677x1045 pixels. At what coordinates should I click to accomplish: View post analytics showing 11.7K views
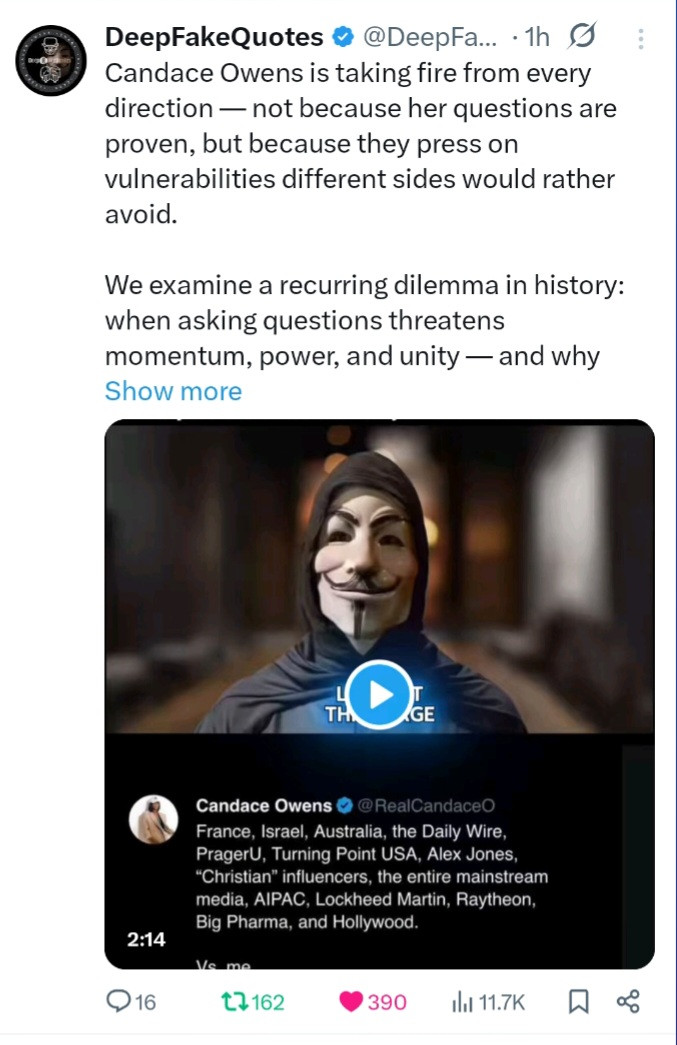point(489,1002)
